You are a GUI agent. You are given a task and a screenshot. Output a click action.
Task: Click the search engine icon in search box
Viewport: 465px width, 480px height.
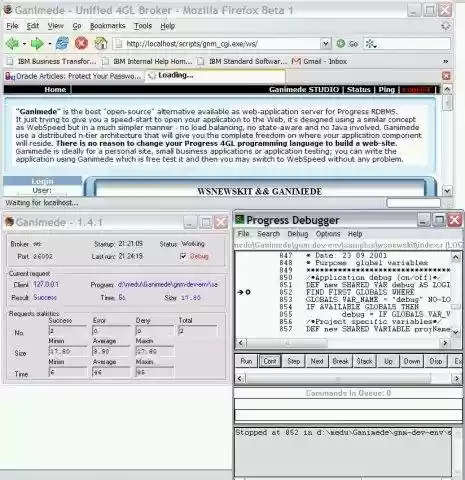click(x=370, y=44)
